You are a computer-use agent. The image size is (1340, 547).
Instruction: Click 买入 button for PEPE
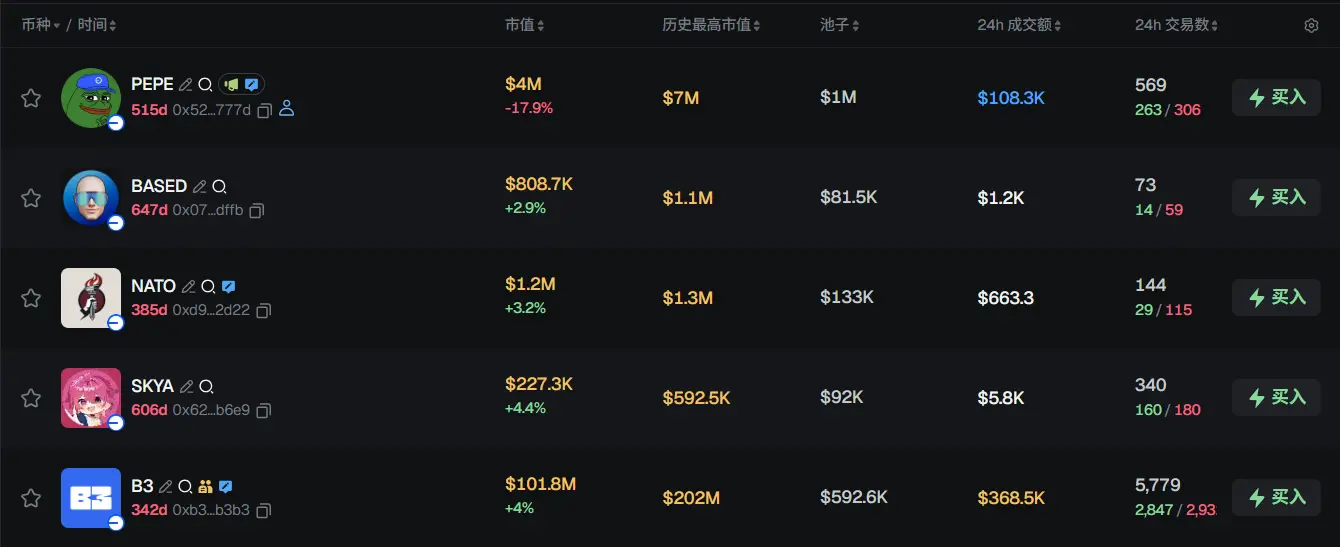(1276, 98)
